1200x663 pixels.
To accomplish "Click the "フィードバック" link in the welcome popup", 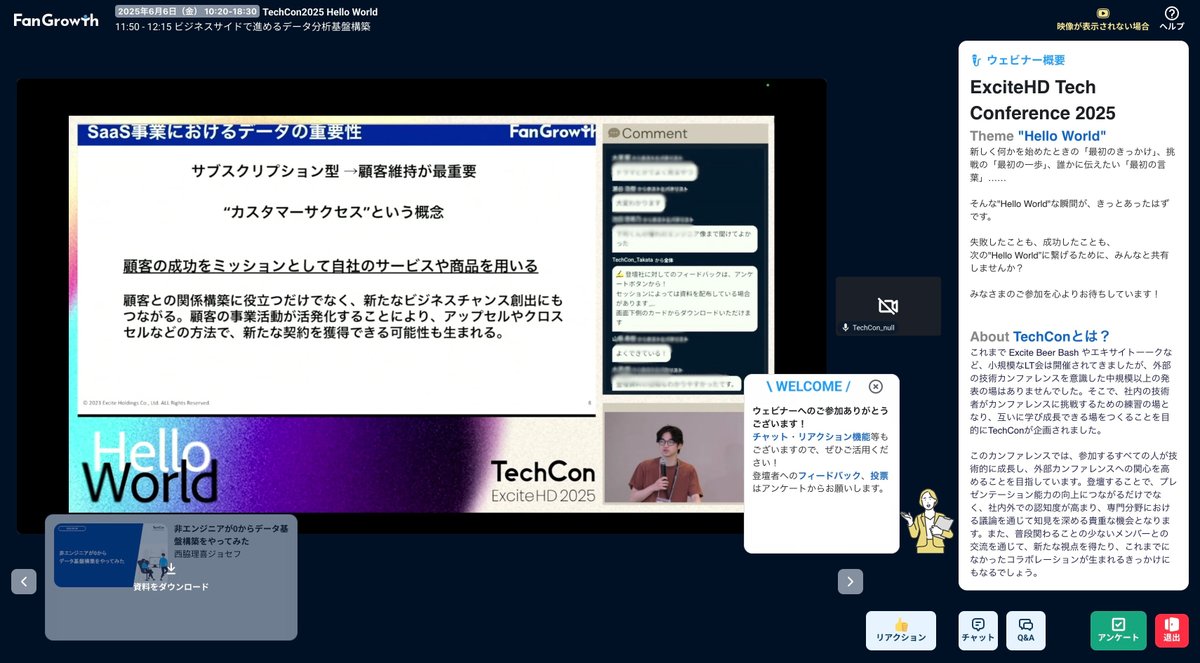I will coord(829,476).
